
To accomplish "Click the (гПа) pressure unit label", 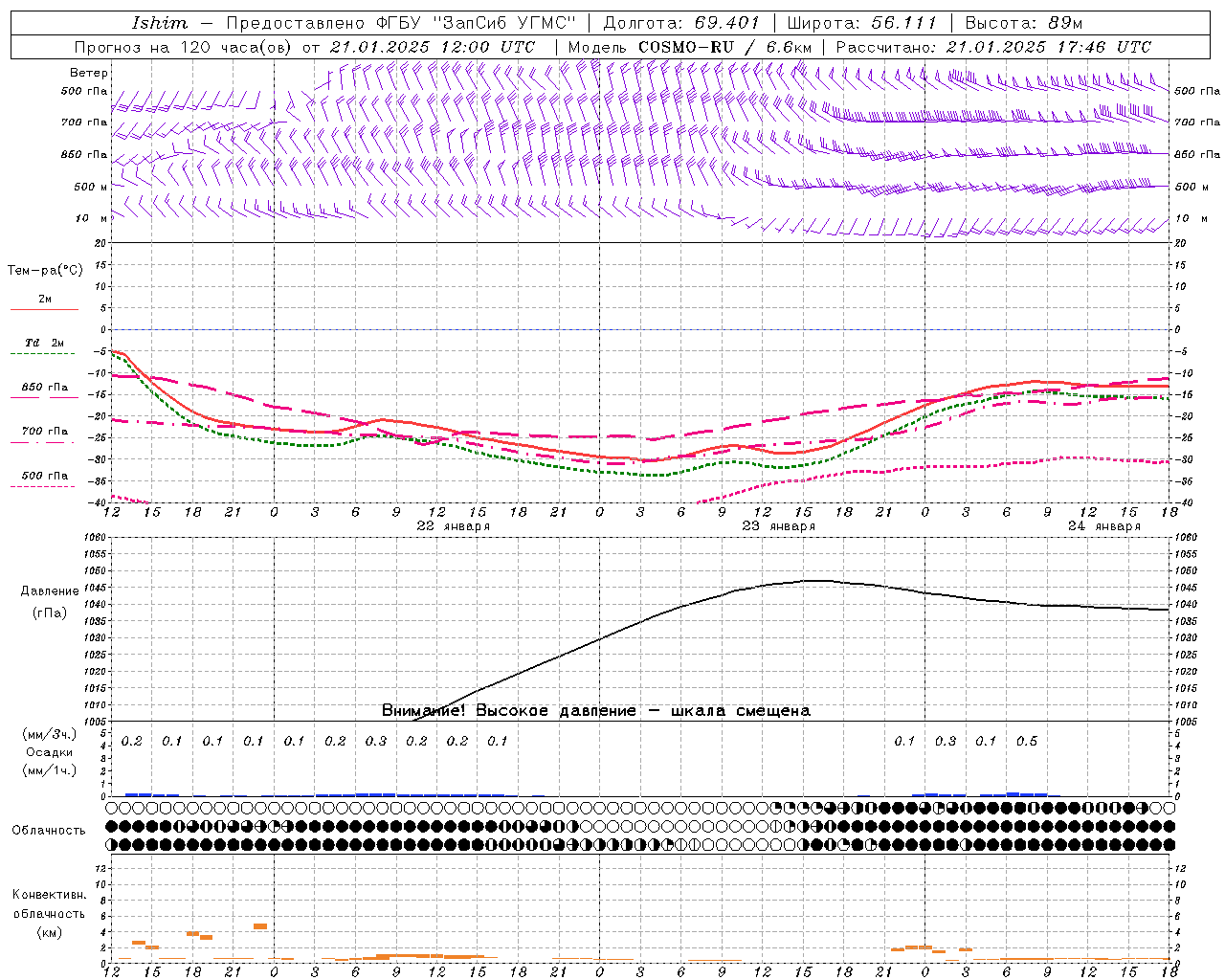I will tap(50, 613).
